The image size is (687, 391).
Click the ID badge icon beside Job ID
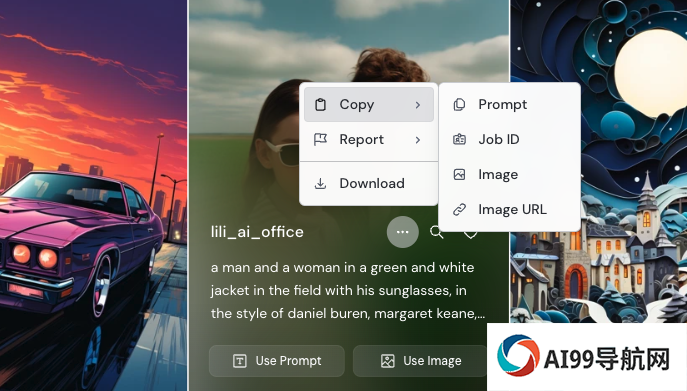(459, 139)
